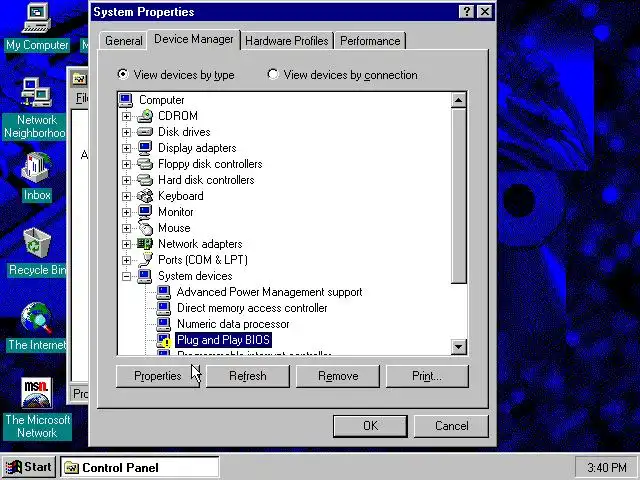This screenshot has height=480, width=640.
Task: Expand the Mouse tree node
Action: pyautogui.click(x=127, y=228)
